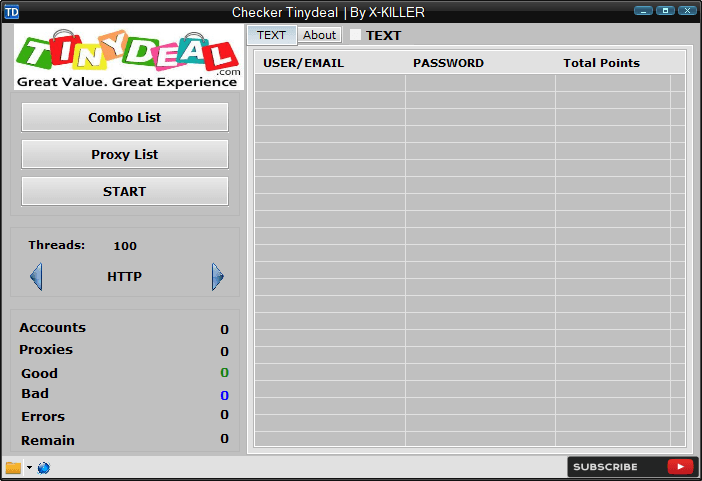Click the threads value 100
Screen dimensions: 702x481
click(125, 246)
